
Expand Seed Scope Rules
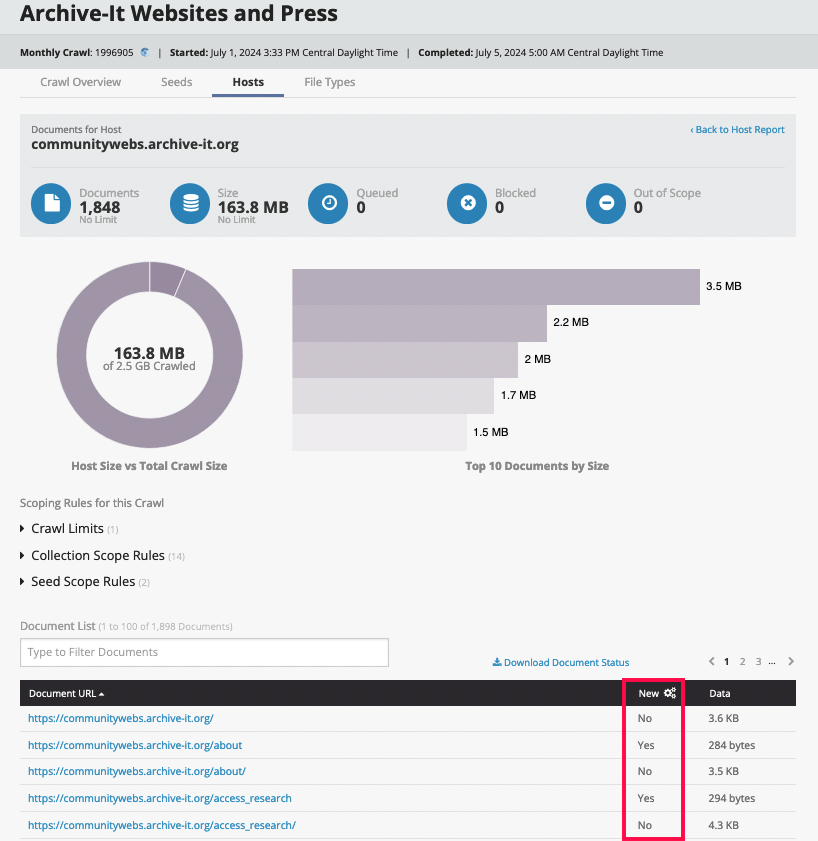coord(82,582)
